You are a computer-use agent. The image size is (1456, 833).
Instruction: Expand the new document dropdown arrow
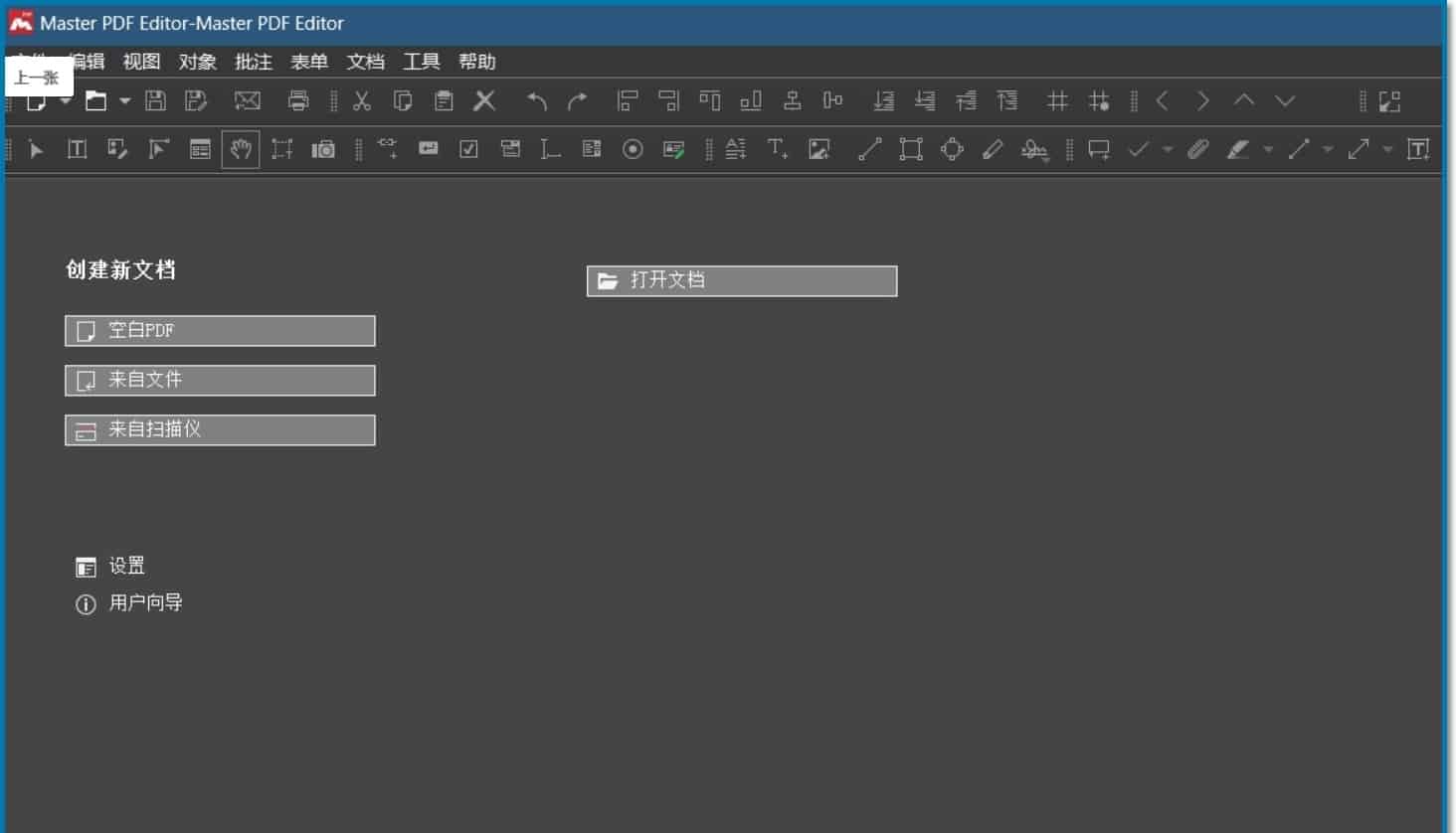tap(65, 100)
